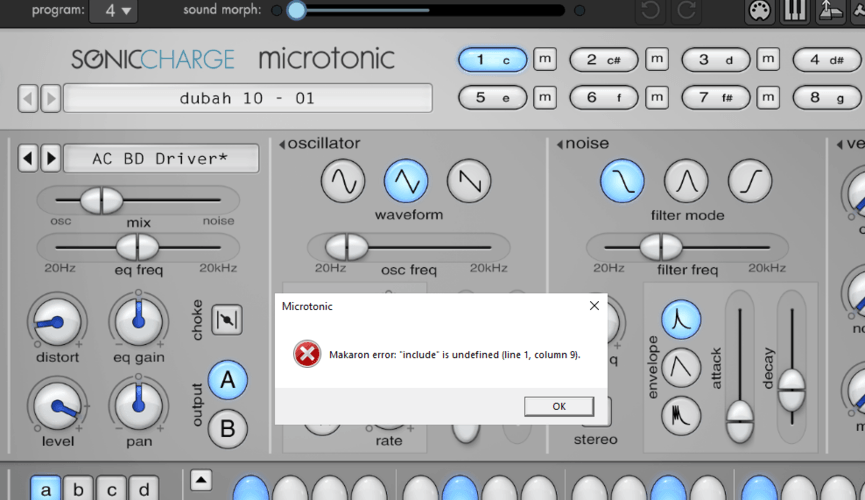Select drum channel 5 e
The height and width of the screenshot is (500, 865).
[493, 98]
